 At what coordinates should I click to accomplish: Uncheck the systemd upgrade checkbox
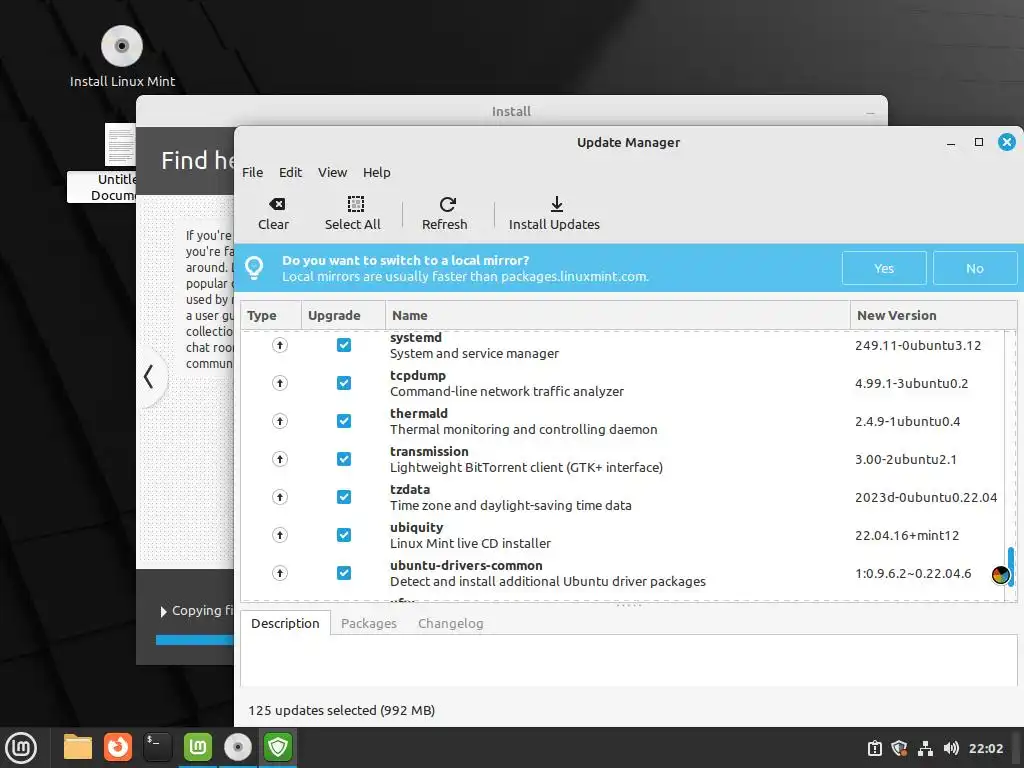pyautogui.click(x=344, y=345)
